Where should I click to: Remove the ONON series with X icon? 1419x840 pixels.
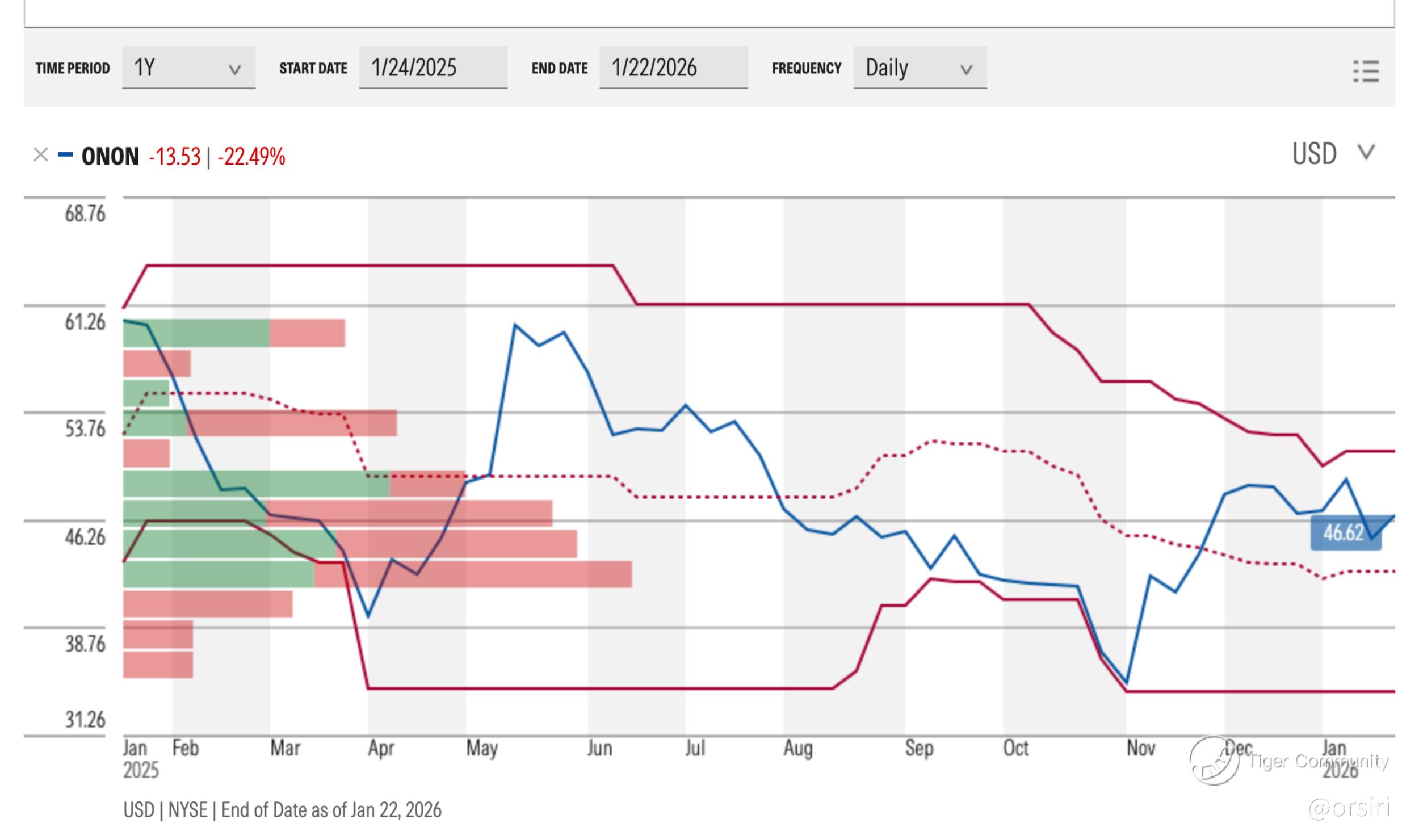40,154
